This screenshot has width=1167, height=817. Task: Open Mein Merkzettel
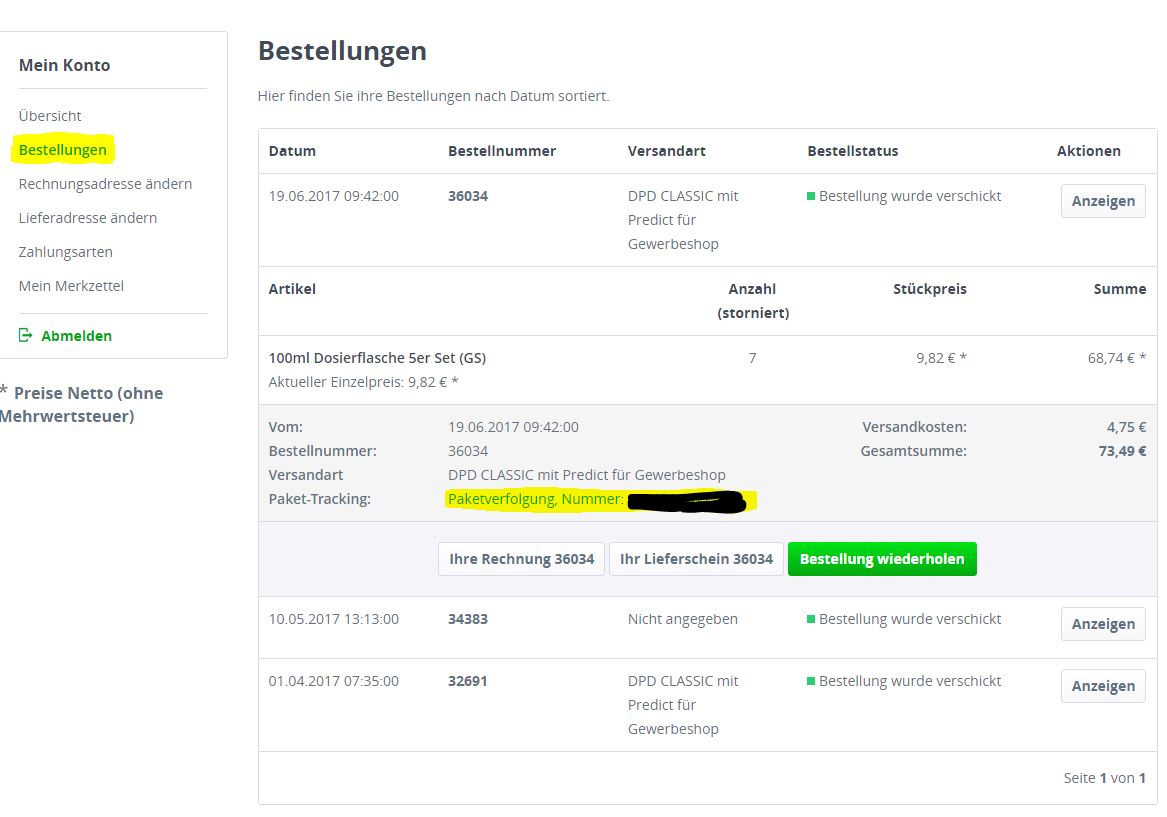71,286
